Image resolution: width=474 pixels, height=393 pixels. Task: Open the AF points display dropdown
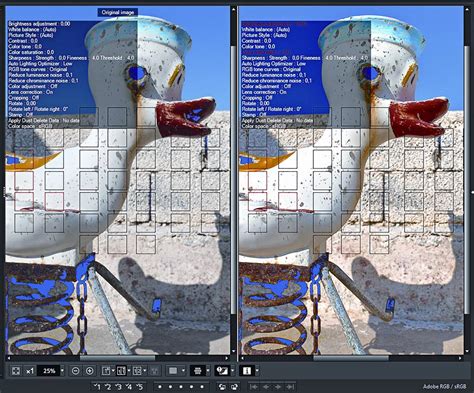(208, 371)
